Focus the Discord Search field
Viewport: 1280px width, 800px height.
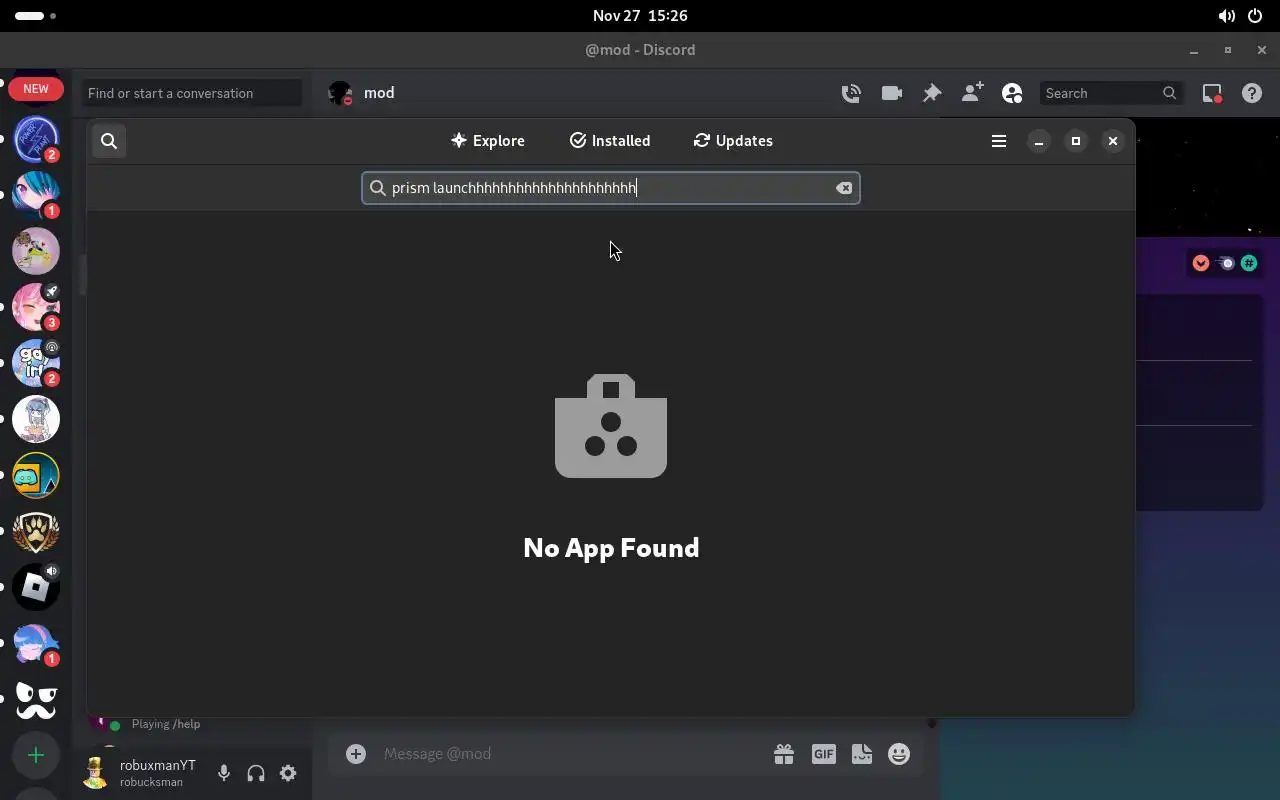1111,93
